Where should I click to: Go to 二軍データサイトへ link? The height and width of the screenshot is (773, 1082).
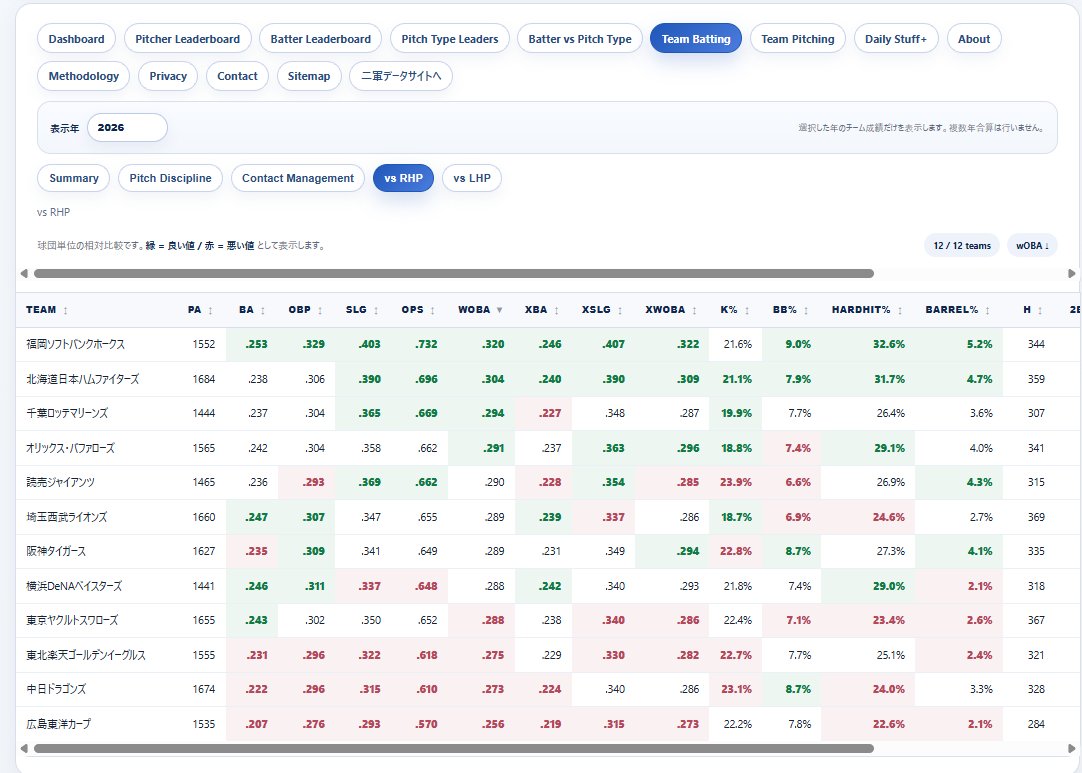(x=401, y=76)
